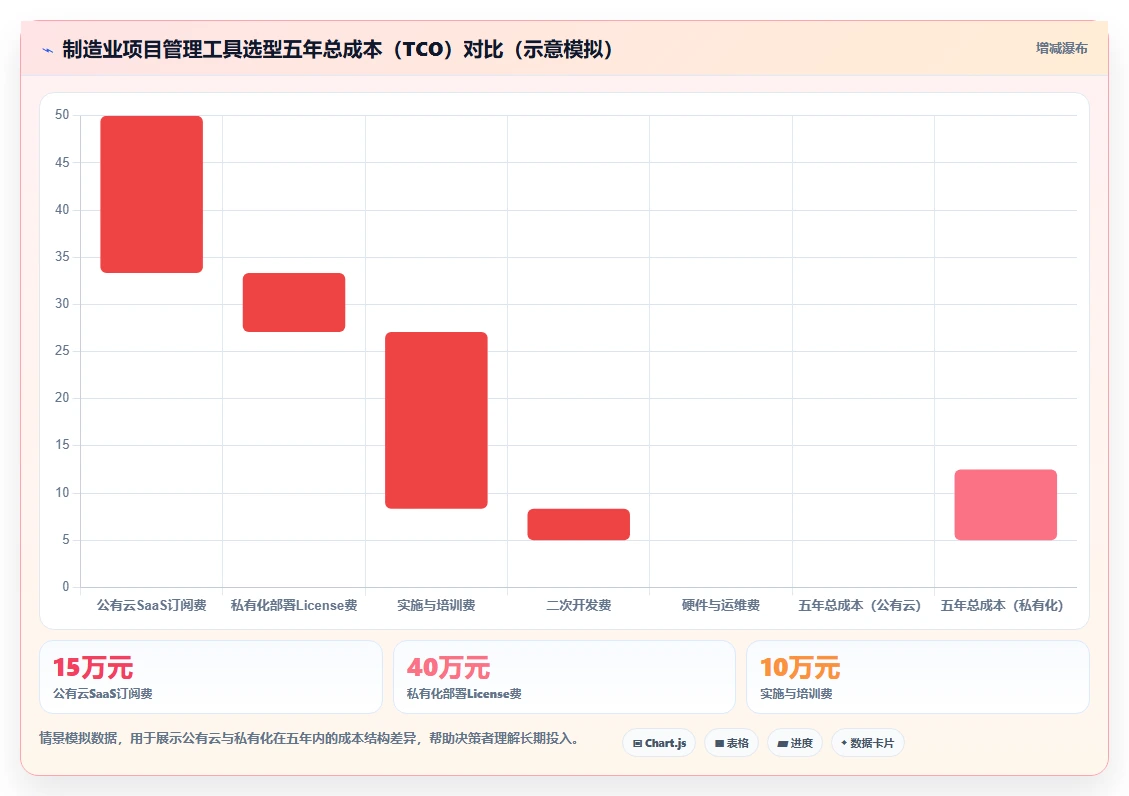Click the y-axis value 25
Image resolution: width=1129 pixels, height=796 pixels.
click(x=62, y=350)
